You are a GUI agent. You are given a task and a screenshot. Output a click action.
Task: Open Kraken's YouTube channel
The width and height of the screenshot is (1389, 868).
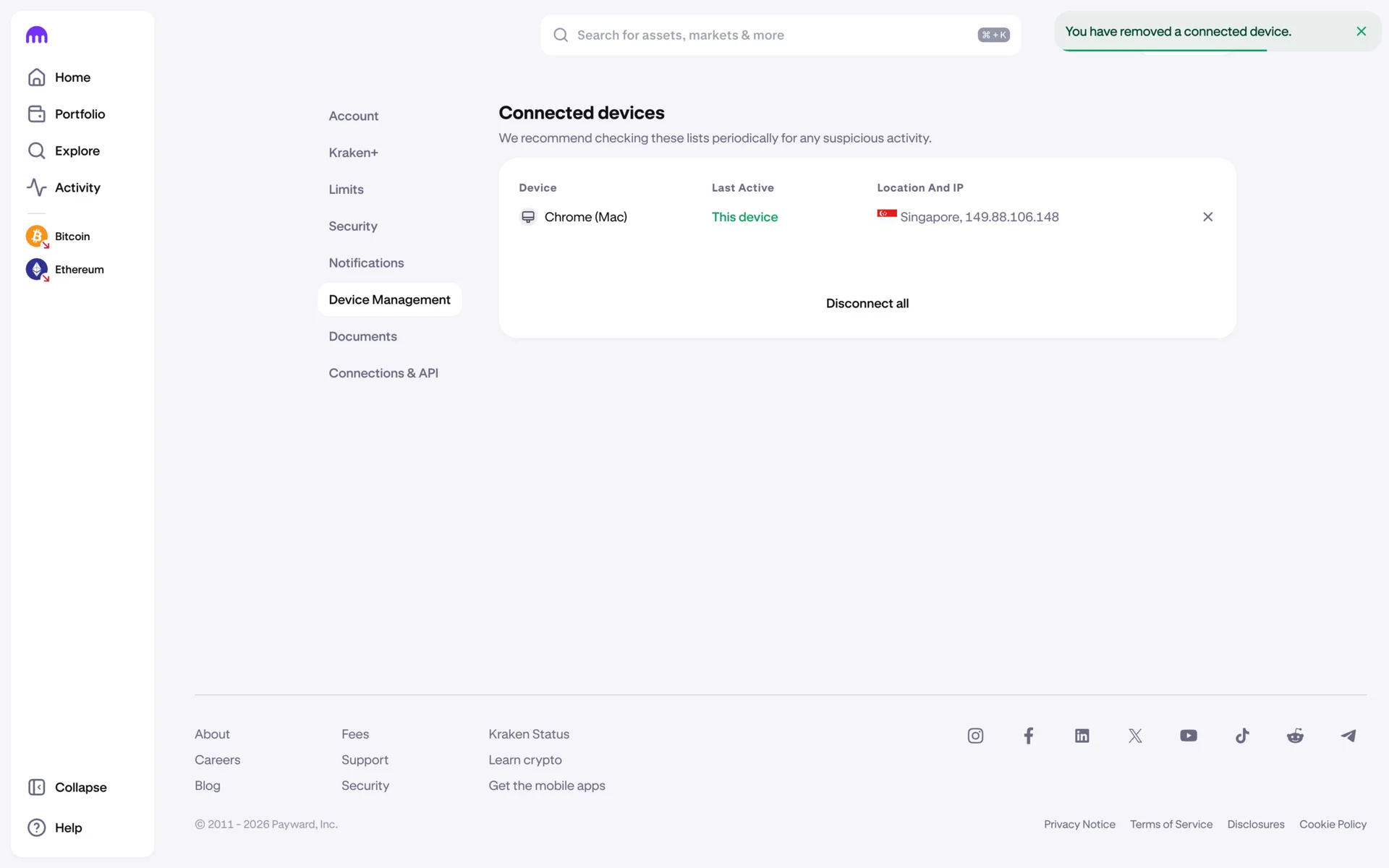click(x=1189, y=736)
